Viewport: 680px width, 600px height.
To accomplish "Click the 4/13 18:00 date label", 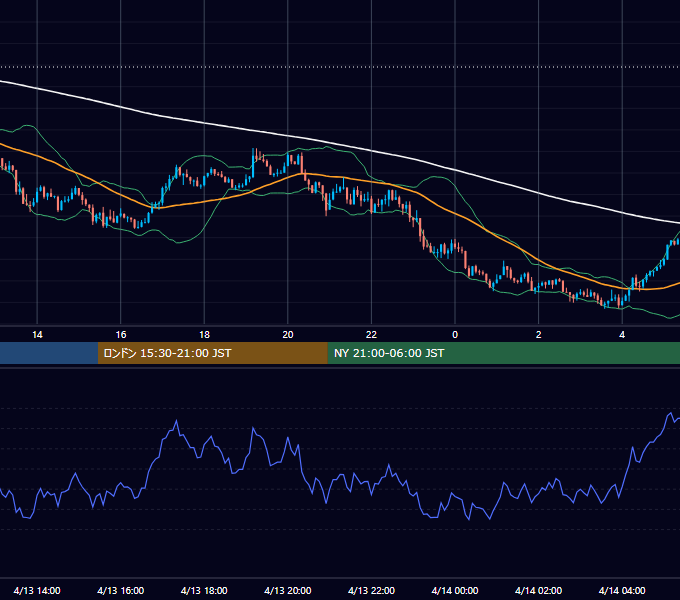I will (204, 590).
